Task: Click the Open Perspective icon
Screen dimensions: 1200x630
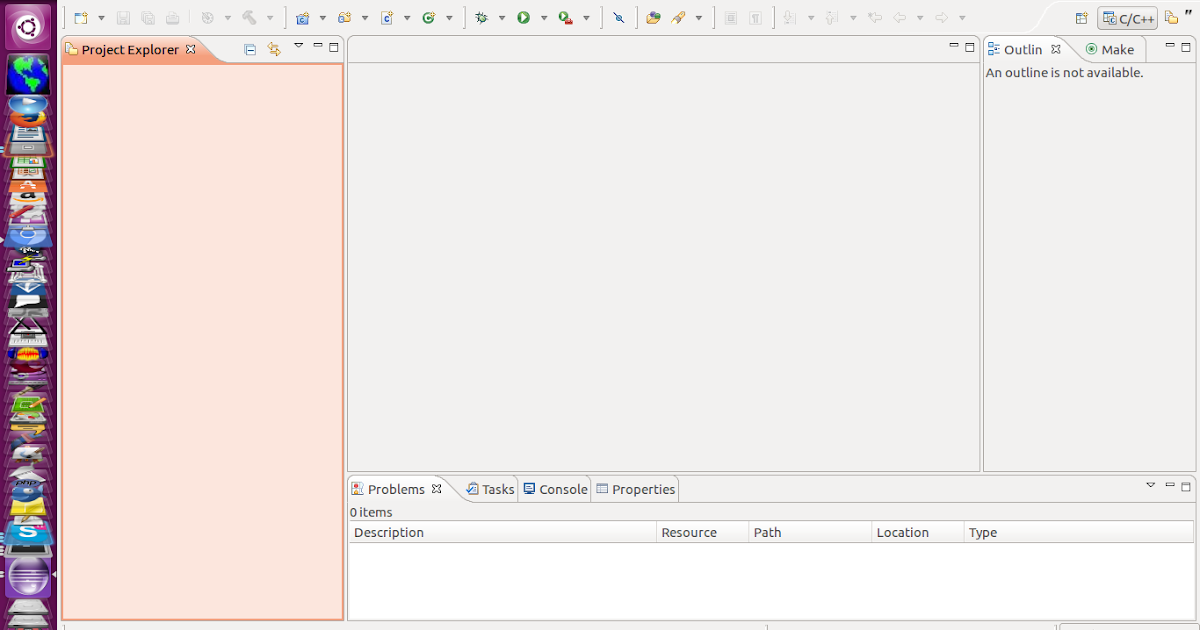Action: (1081, 18)
